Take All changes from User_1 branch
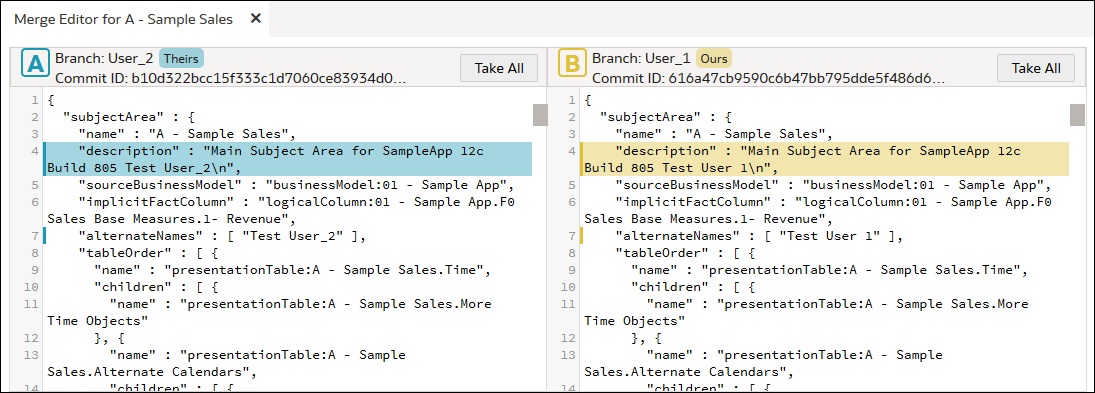Viewport: 1095px width, 393px height. (1036, 68)
